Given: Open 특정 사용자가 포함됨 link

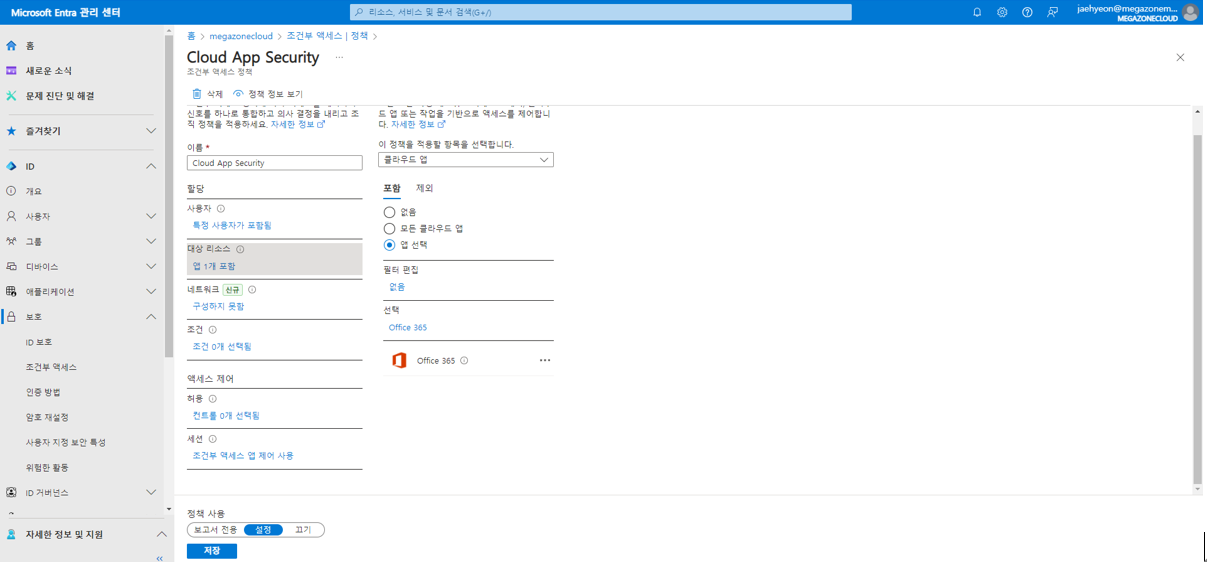Looking at the screenshot, I should click(232, 226).
